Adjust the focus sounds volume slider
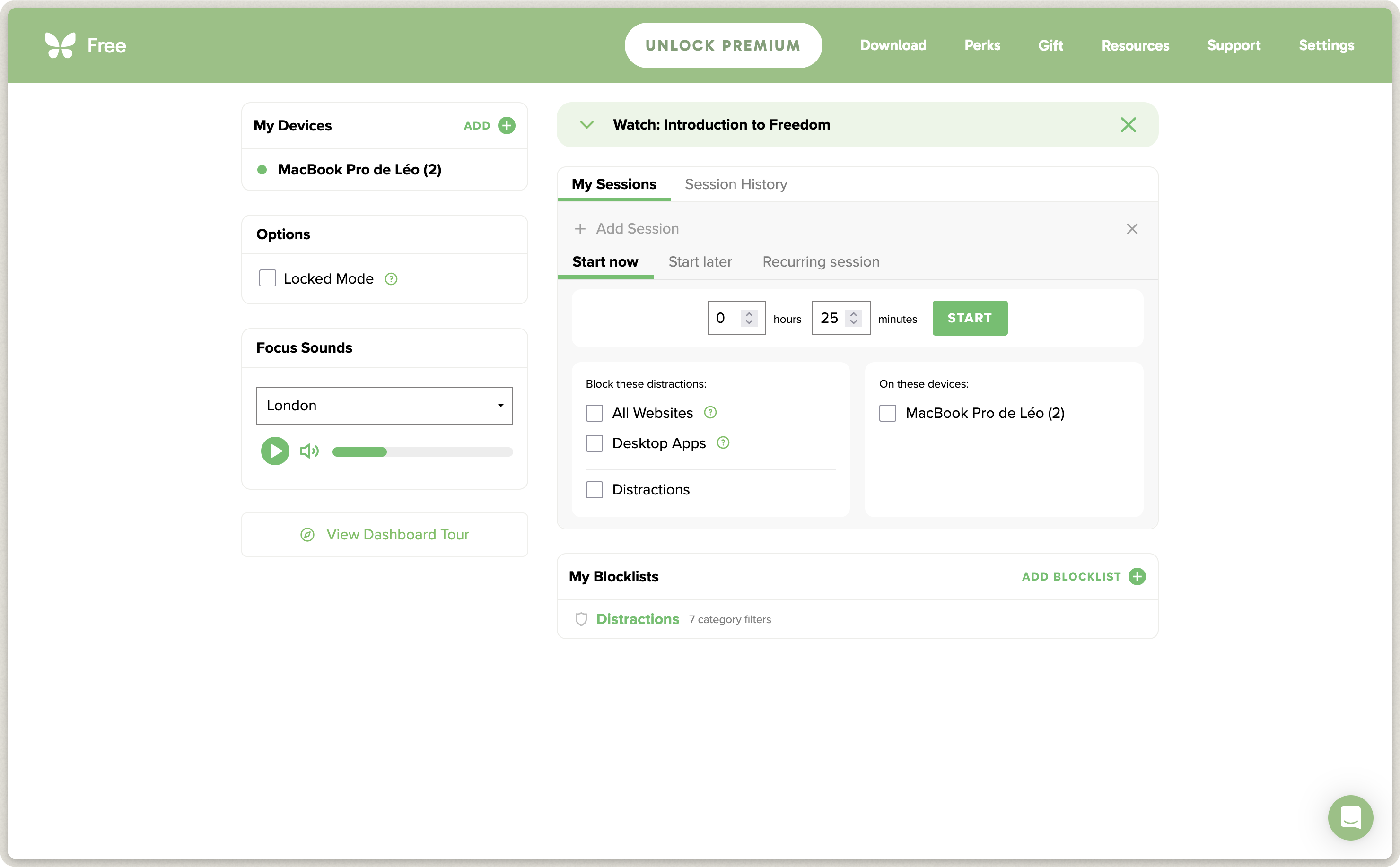This screenshot has width=1400, height=867. (422, 452)
